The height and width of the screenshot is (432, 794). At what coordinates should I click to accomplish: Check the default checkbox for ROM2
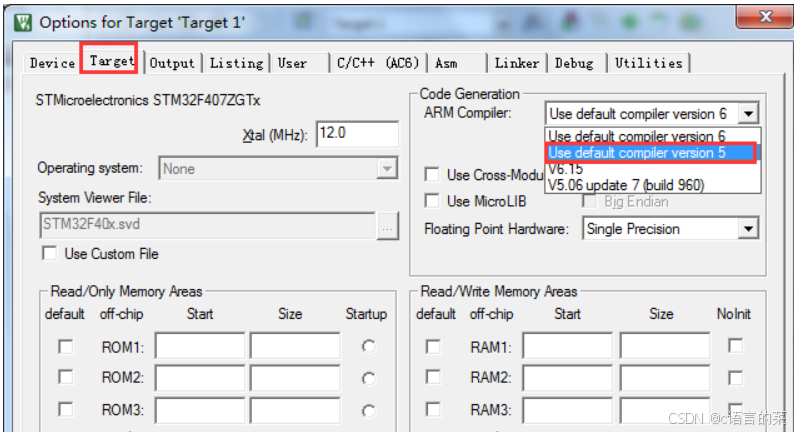point(65,377)
